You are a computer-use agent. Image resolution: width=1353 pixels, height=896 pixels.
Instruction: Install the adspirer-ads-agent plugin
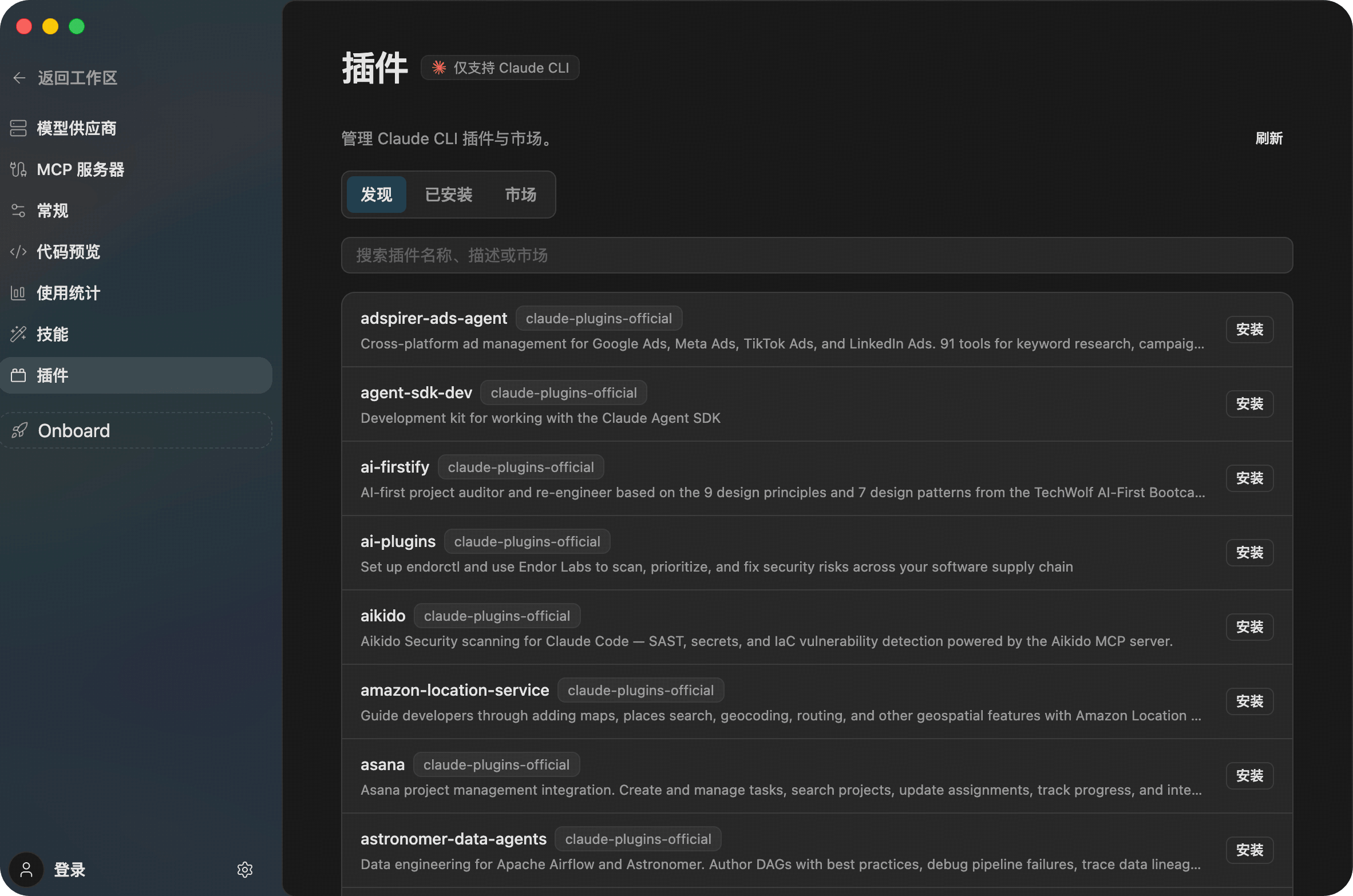[x=1249, y=330]
